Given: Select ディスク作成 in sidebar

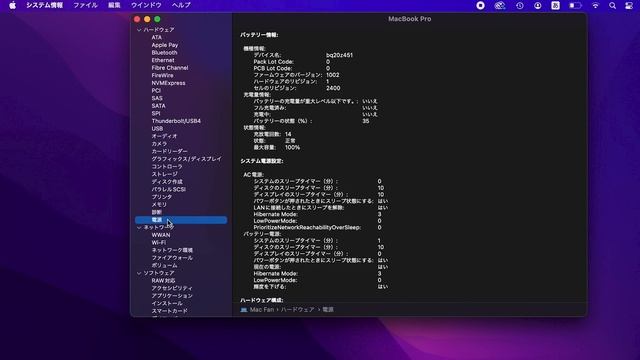Looking at the screenshot, I should (x=167, y=182).
